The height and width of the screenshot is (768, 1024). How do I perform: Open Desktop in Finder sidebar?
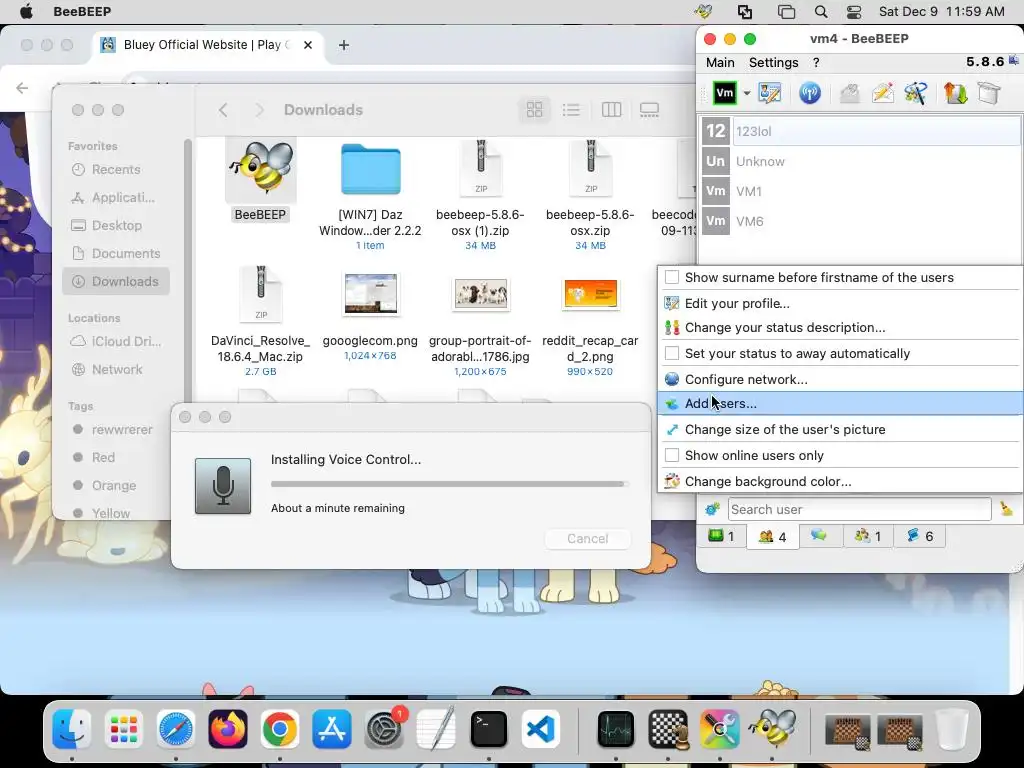(116, 225)
